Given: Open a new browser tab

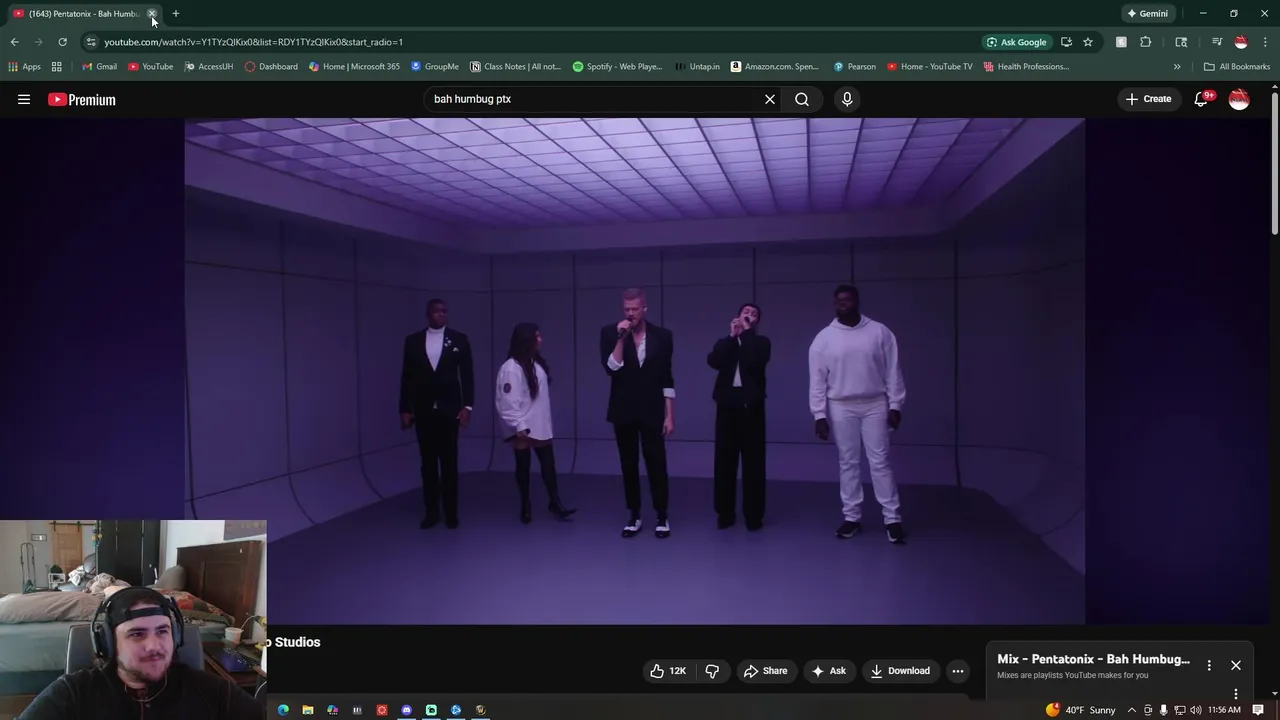Looking at the screenshot, I should pos(176,13).
